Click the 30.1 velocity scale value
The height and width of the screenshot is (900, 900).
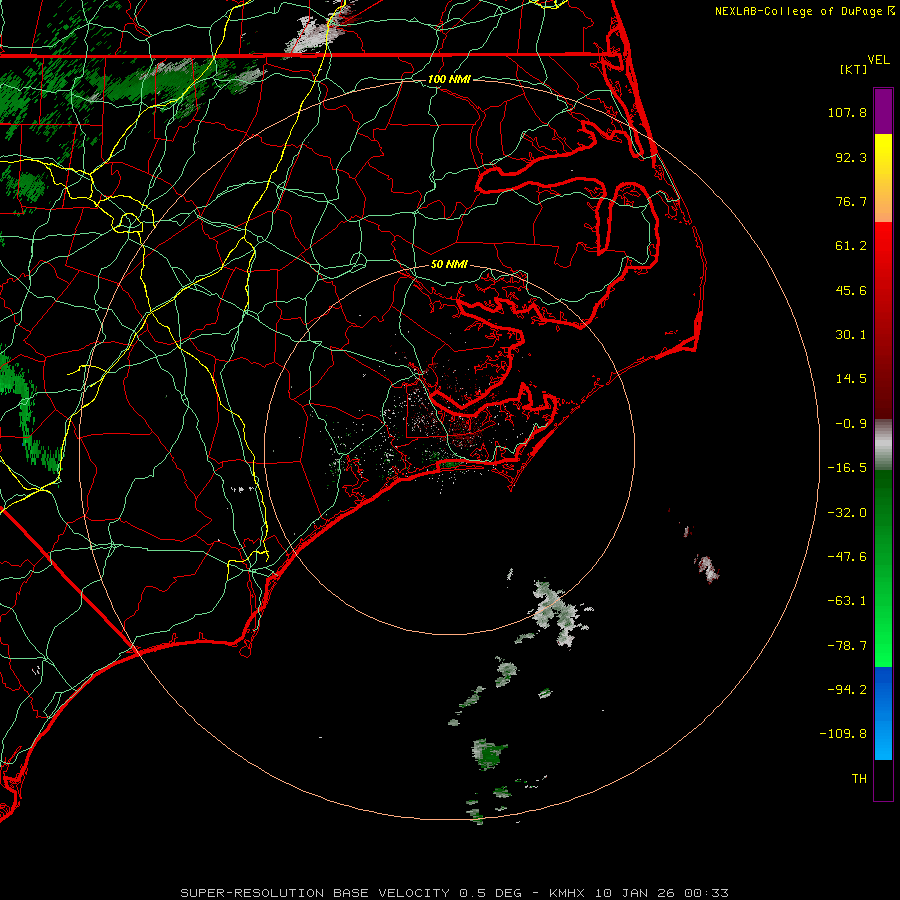pos(851,335)
